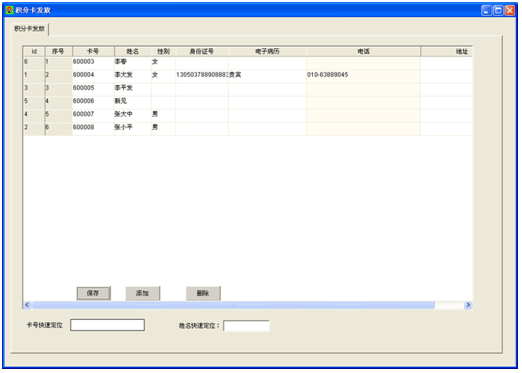522x373 pixels.
Task: Click the name cell 李大发
Action: tap(133, 75)
